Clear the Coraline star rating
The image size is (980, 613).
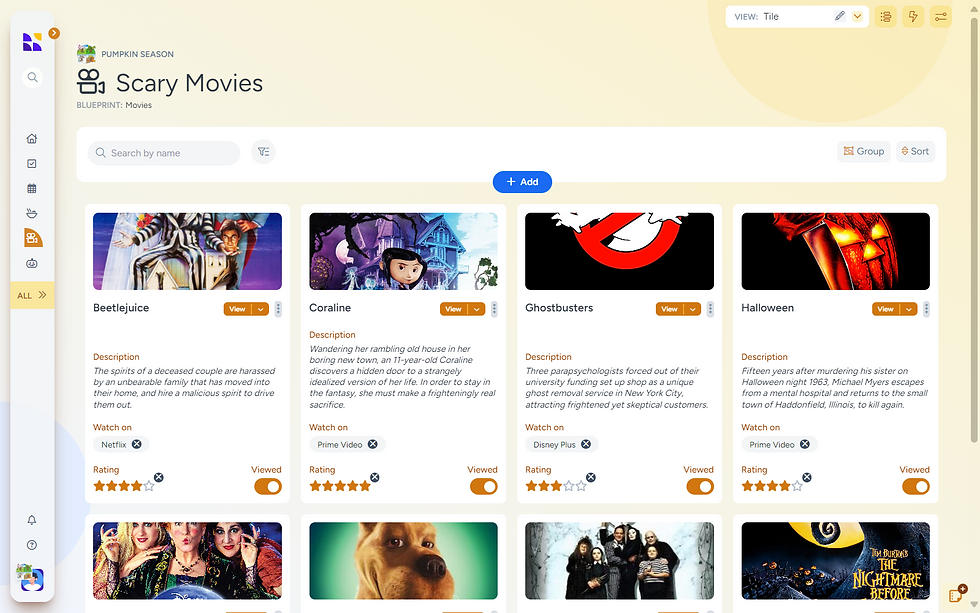point(375,477)
